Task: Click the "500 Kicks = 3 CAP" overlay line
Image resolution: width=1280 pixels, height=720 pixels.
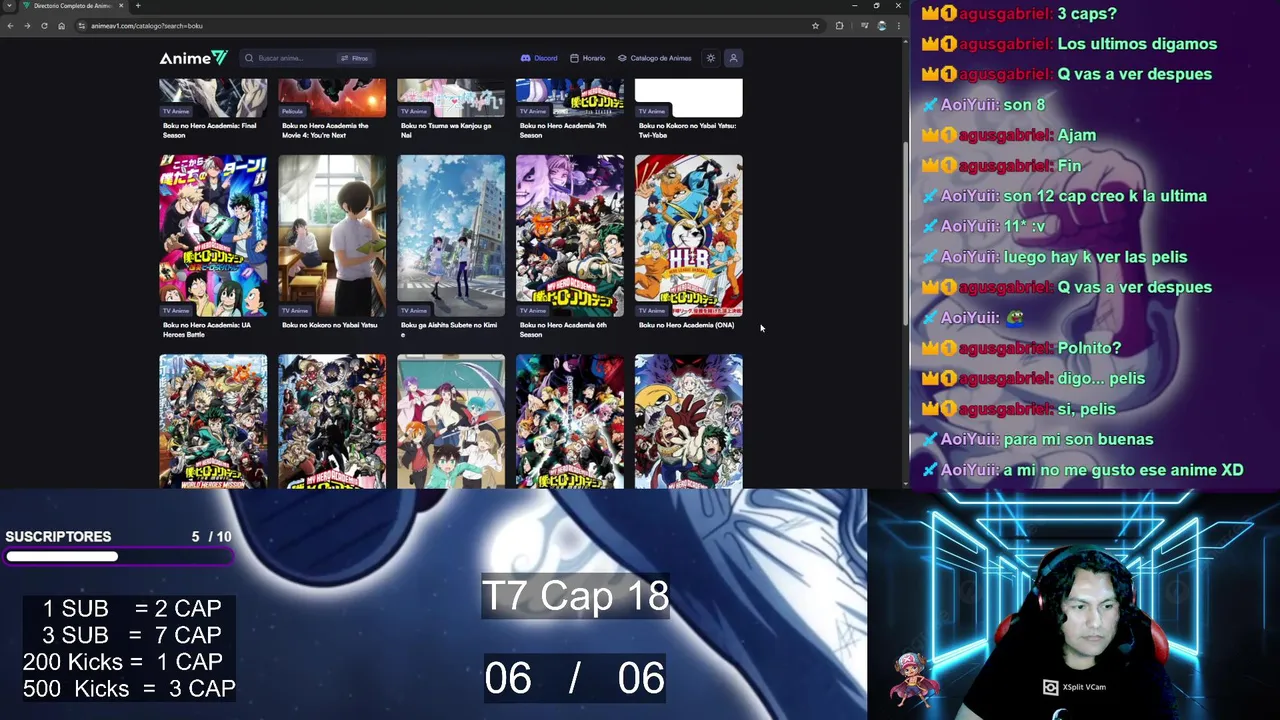Action: [x=129, y=689]
